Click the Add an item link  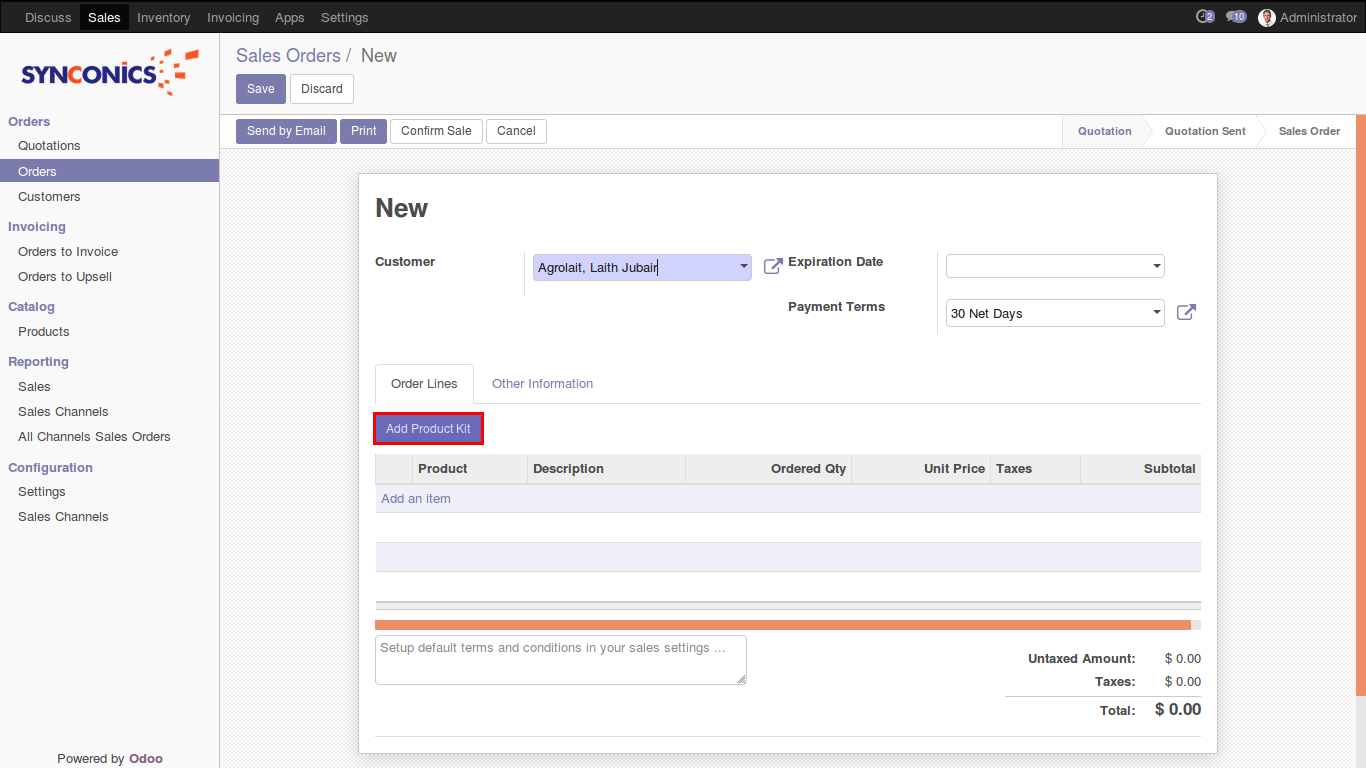tap(416, 499)
